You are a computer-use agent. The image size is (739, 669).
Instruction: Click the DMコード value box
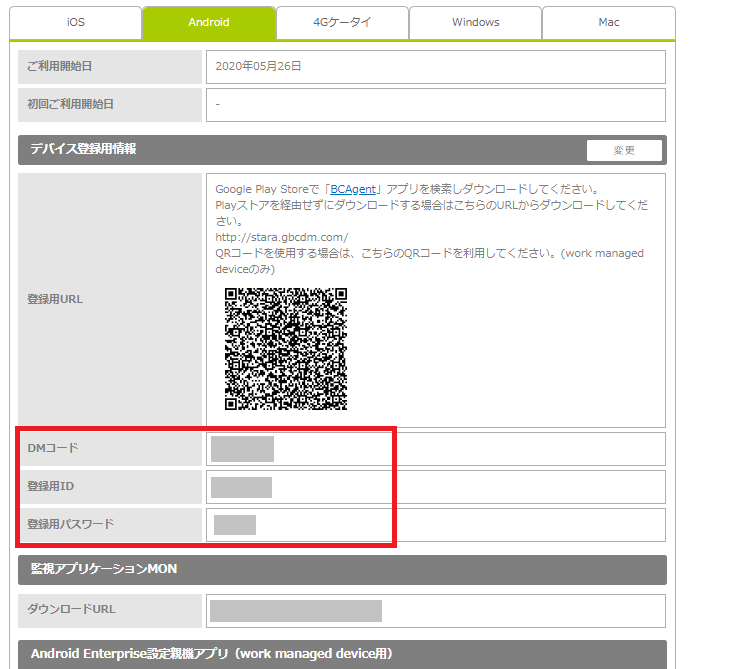coord(435,449)
